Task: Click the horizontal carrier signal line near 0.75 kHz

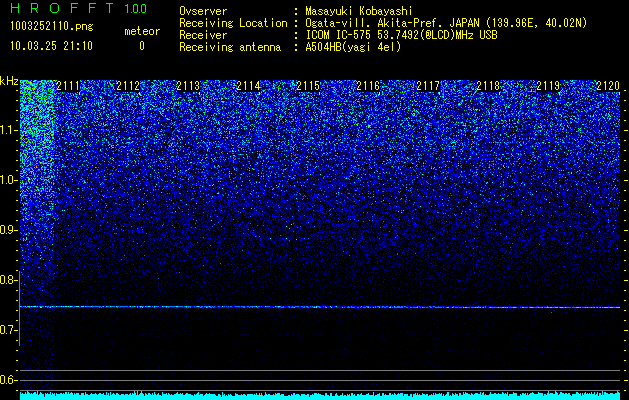Action: [x=320, y=307]
